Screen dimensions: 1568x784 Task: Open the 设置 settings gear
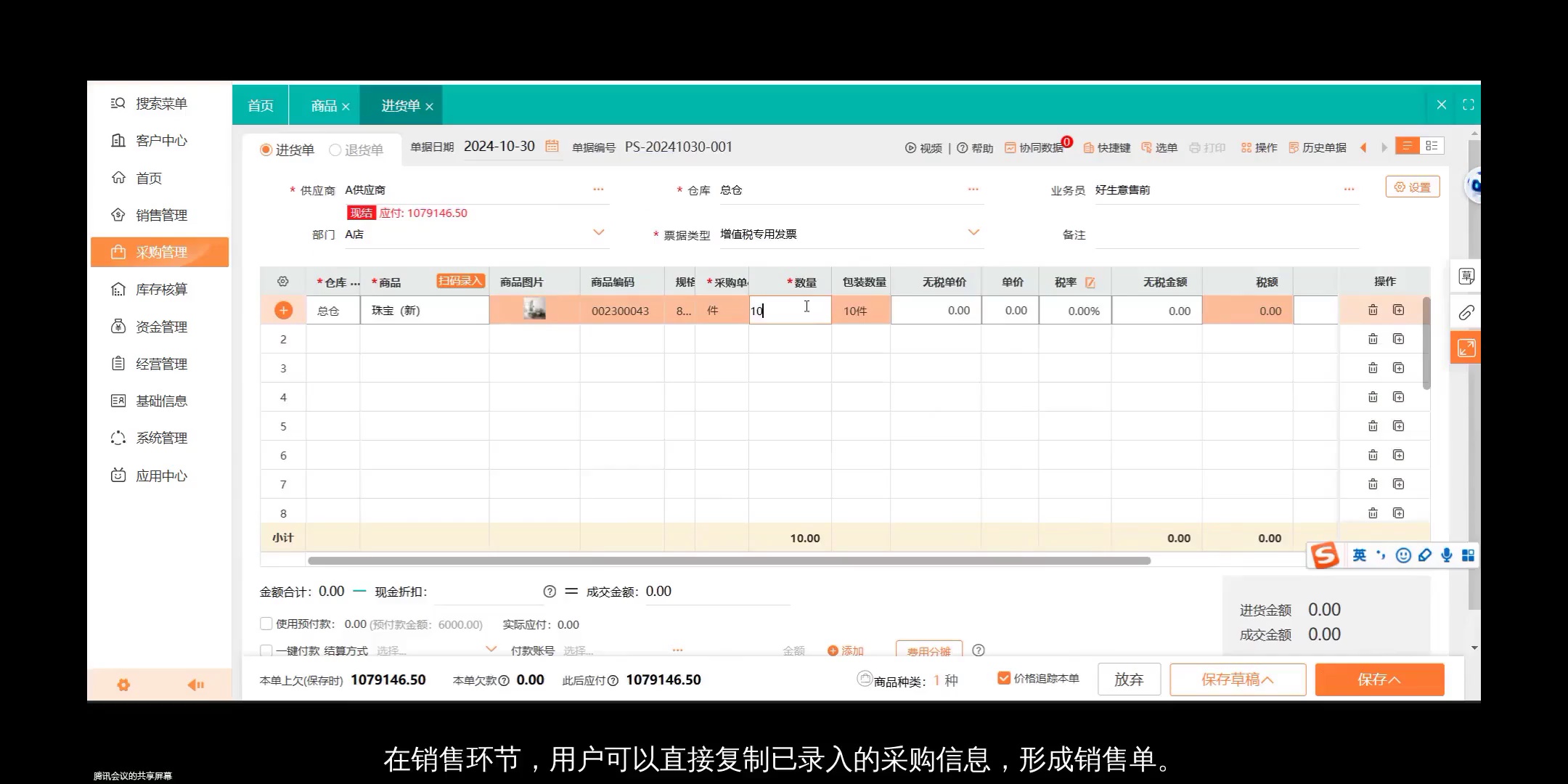(x=1412, y=186)
